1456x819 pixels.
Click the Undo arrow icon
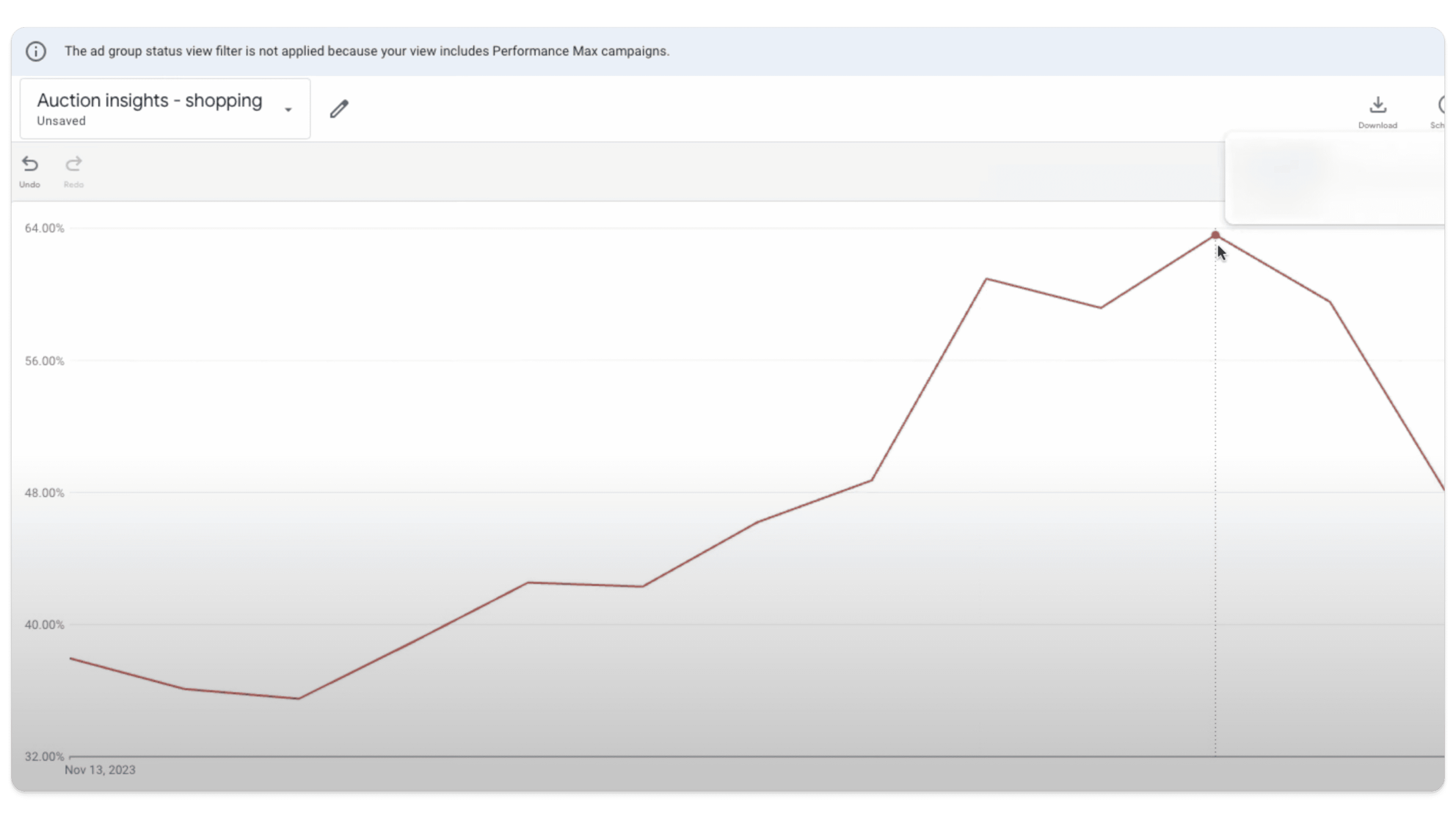coord(30,165)
